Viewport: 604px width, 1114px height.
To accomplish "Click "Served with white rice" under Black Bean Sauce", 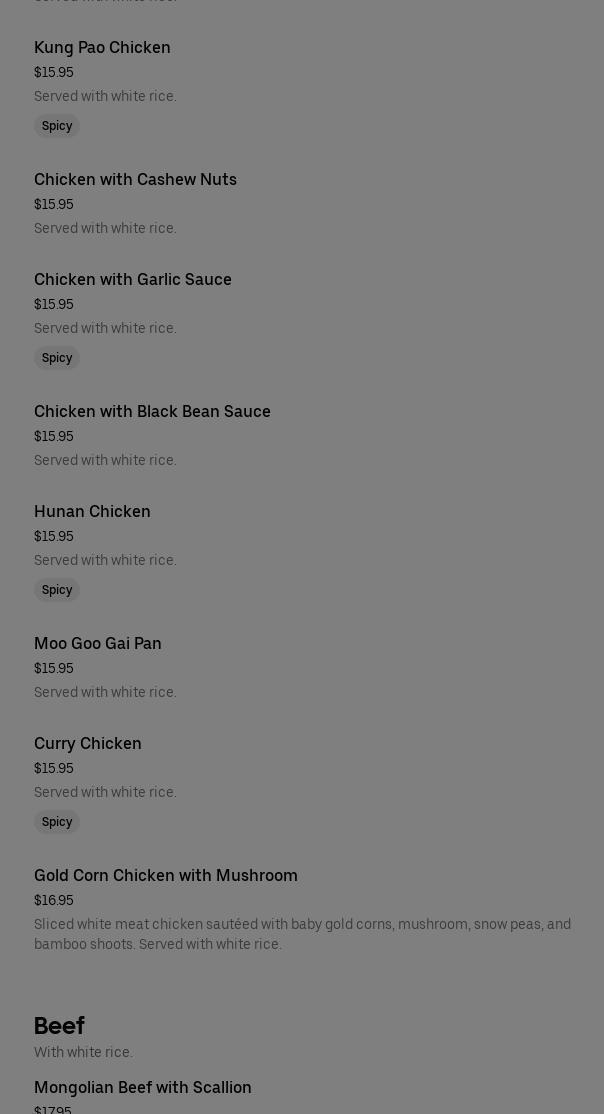I will pyautogui.click(x=105, y=461).
